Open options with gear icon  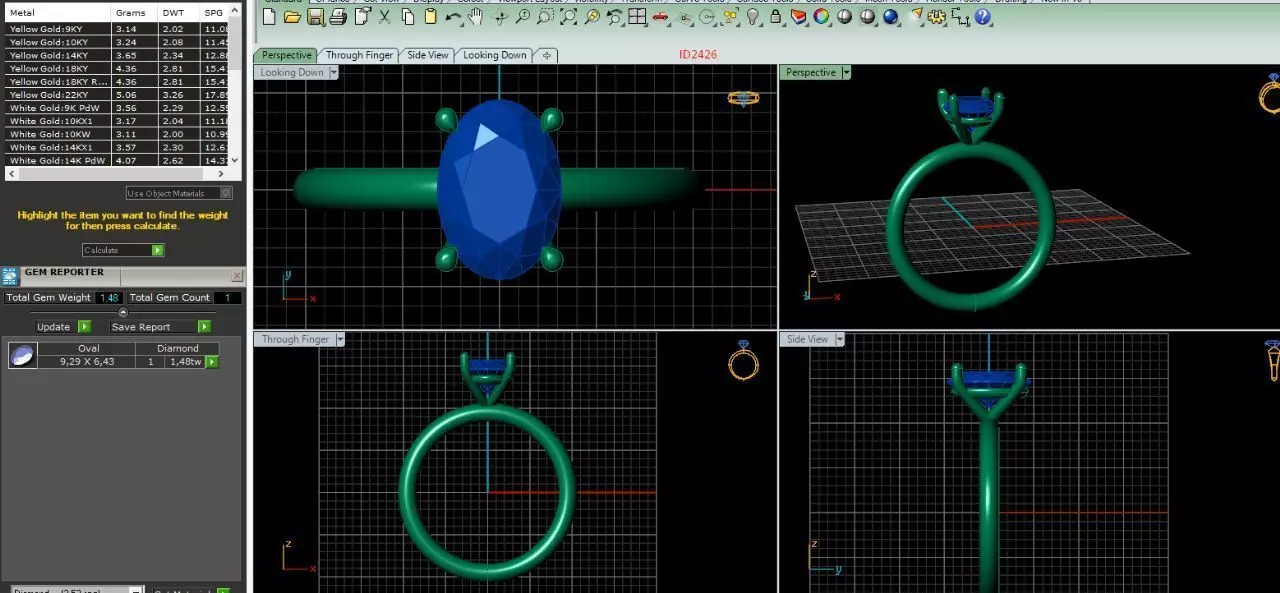pos(935,17)
